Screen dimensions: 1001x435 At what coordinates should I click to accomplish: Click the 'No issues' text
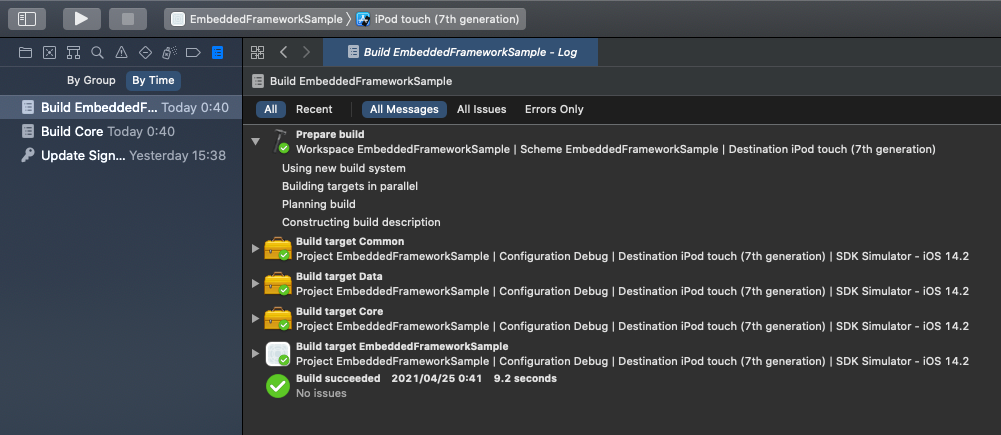tap(321, 393)
